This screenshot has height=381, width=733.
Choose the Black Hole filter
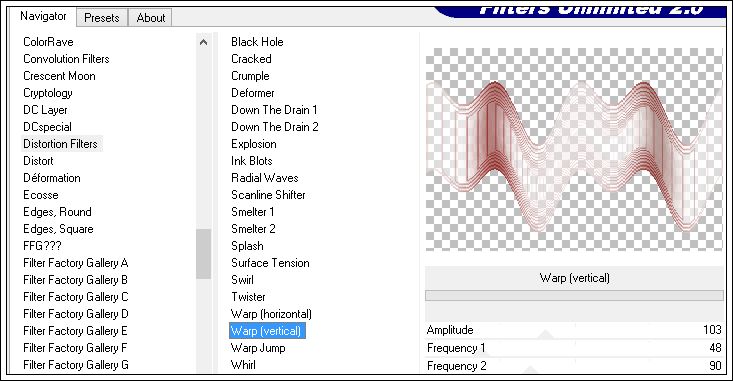tap(257, 42)
